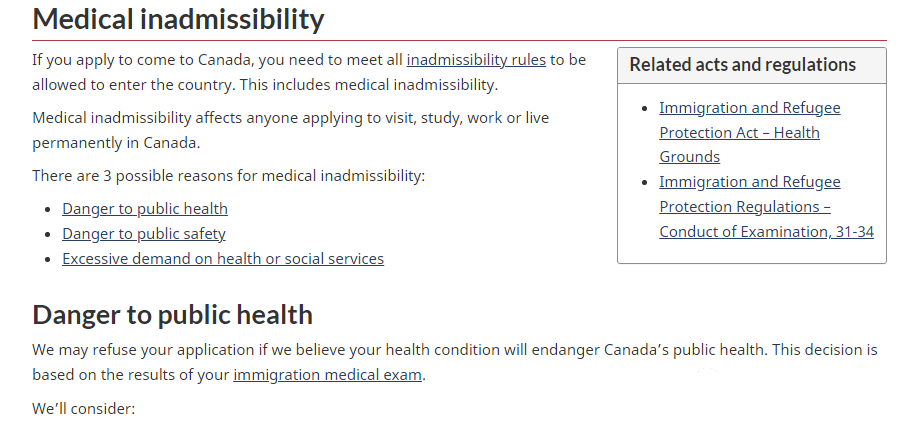Click the 'We'll consider:' text

tap(84, 409)
